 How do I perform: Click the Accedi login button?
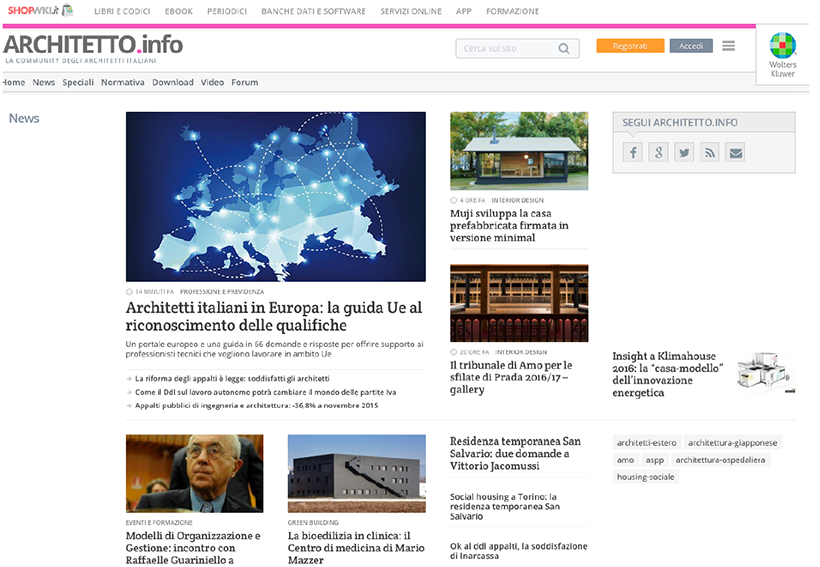[691, 46]
